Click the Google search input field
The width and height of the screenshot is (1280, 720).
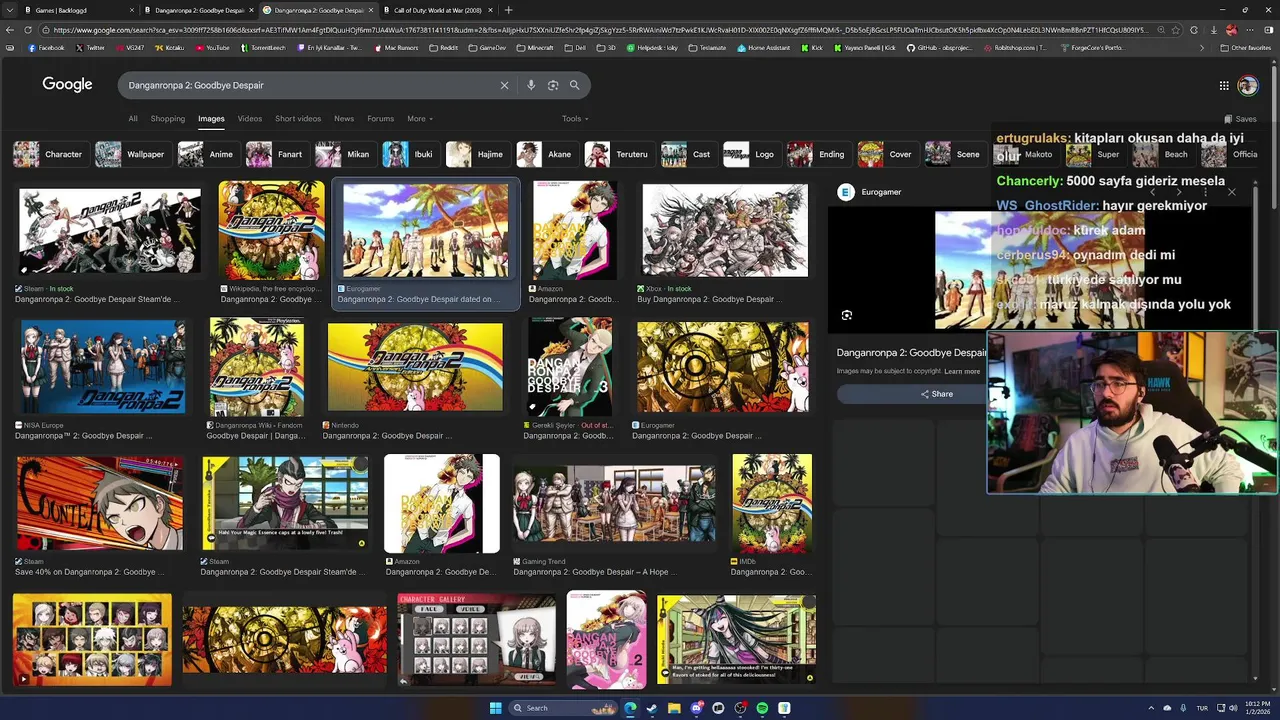point(310,85)
